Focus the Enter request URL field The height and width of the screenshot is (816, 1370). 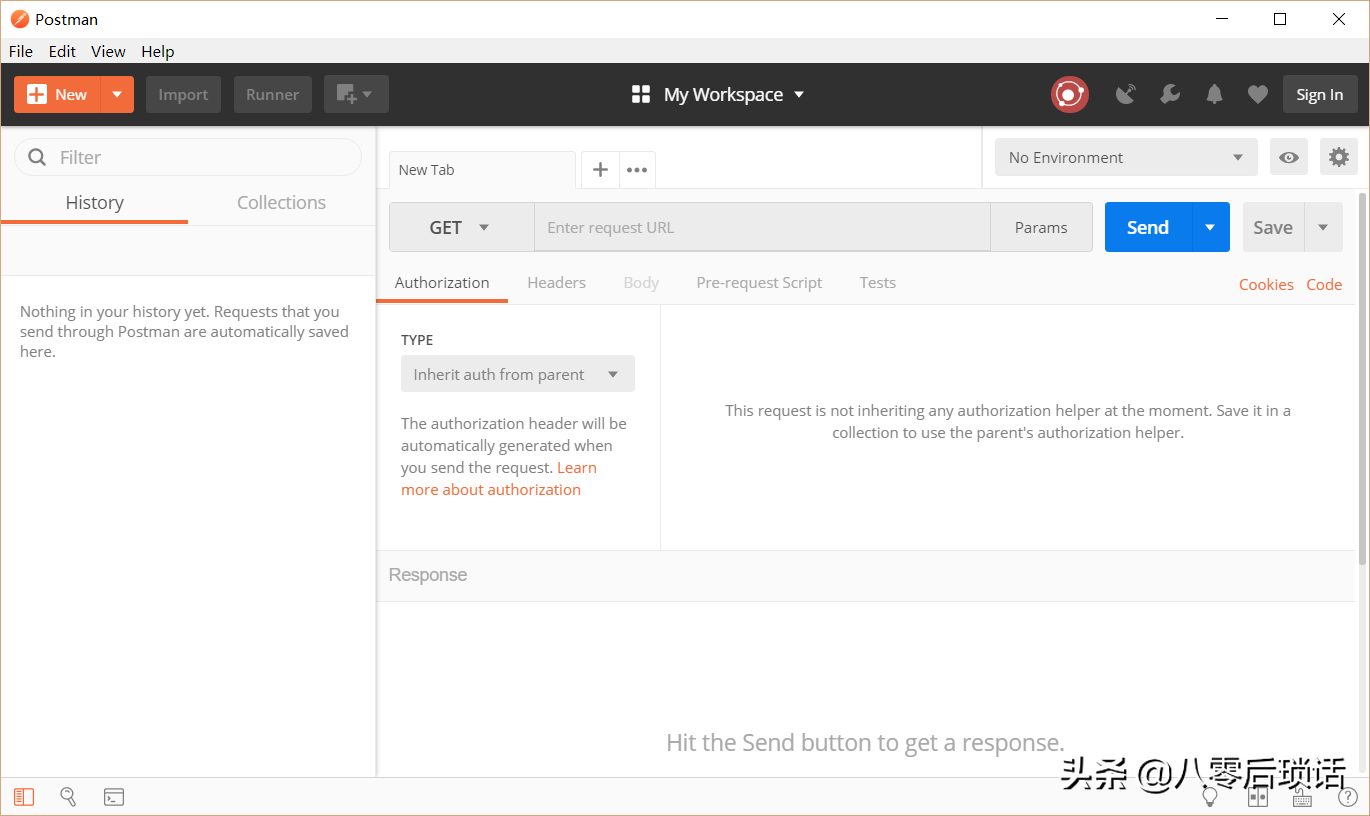pyautogui.click(x=762, y=227)
